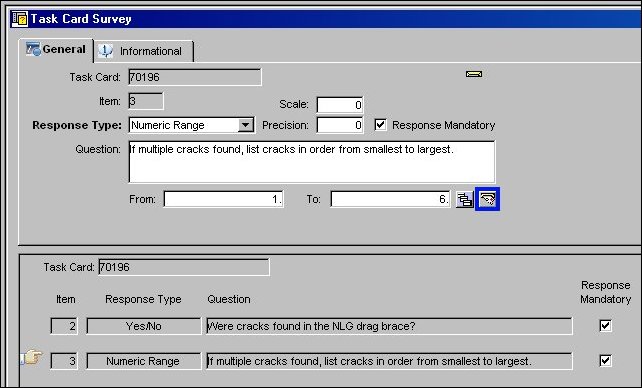The width and height of the screenshot is (642, 388).
Task: Open the Response Type dropdown arrow
Action: pyautogui.click(x=245, y=125)
